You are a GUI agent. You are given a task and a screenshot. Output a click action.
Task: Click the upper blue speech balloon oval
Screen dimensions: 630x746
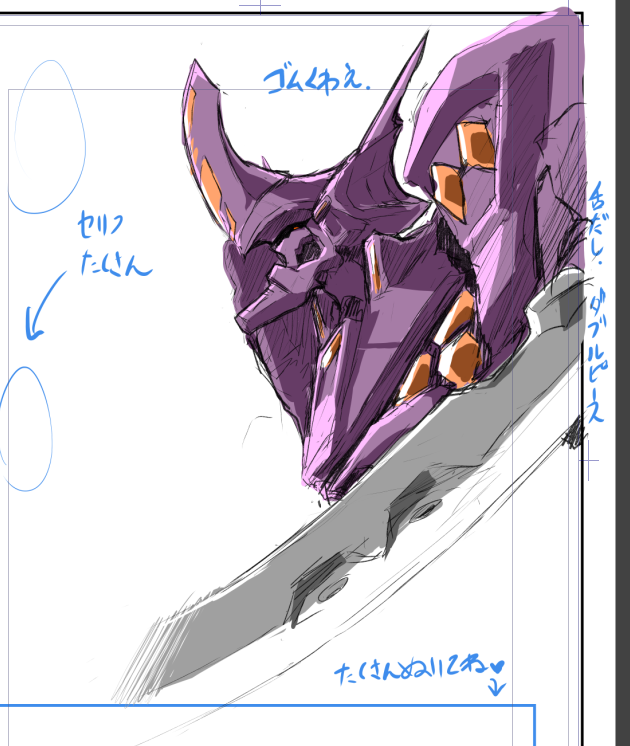coord(47,137)
